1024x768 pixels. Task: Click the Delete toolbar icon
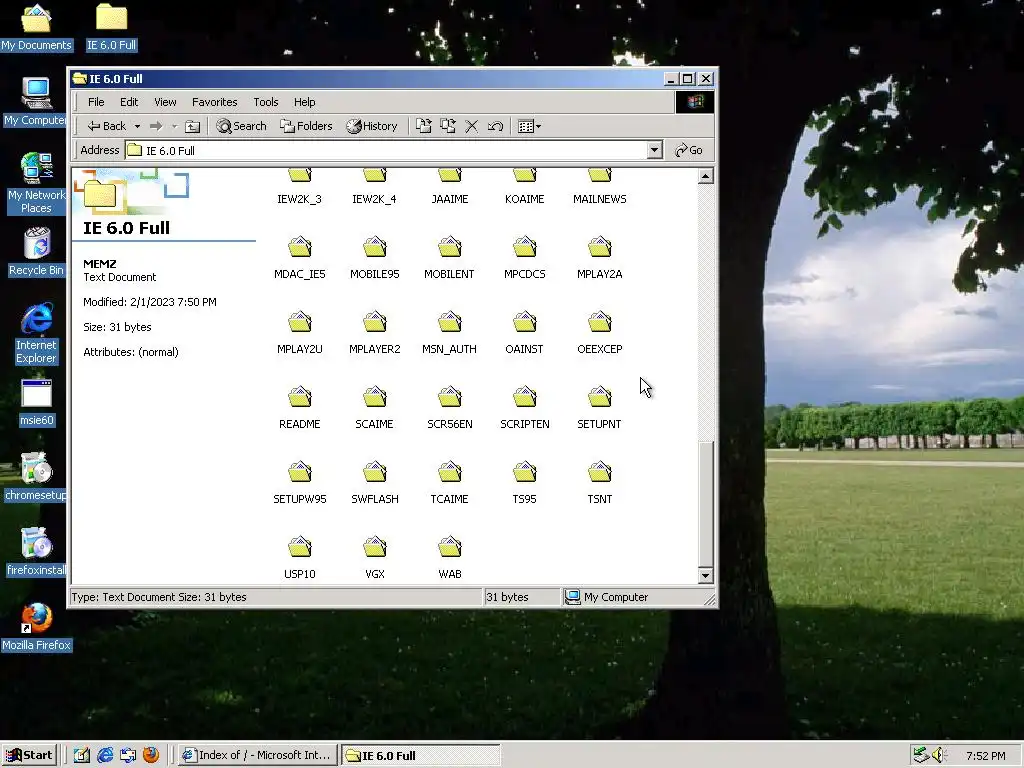[472, 126]
